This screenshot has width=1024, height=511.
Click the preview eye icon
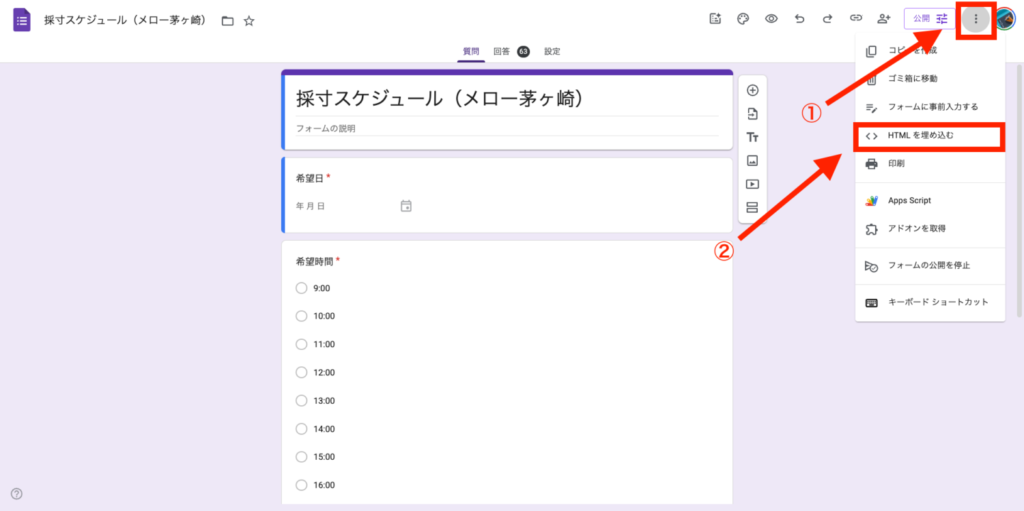tap(771, 18)
